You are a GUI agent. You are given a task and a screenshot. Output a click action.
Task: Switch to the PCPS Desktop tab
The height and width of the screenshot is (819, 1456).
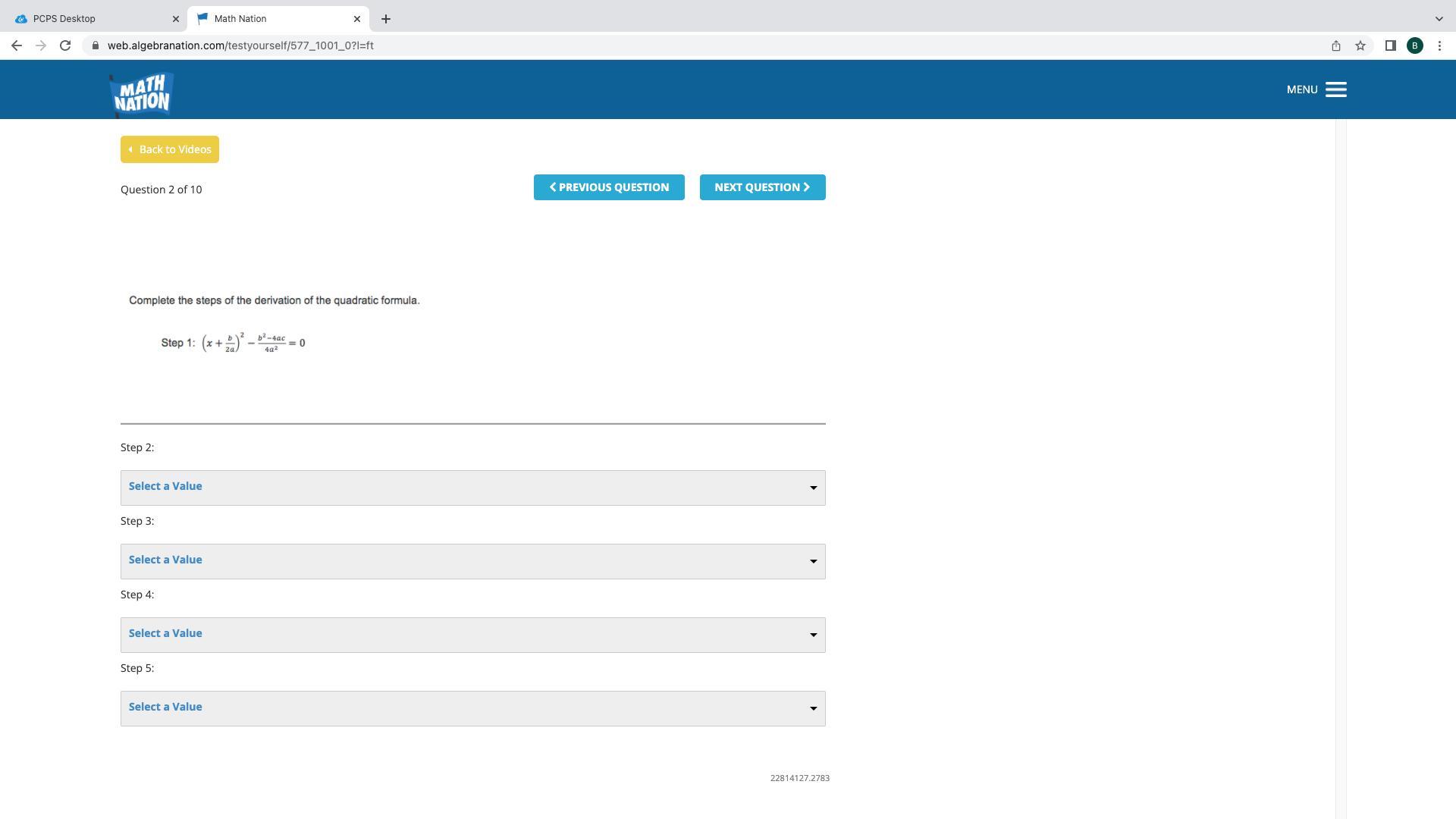(x=91, y=19)
